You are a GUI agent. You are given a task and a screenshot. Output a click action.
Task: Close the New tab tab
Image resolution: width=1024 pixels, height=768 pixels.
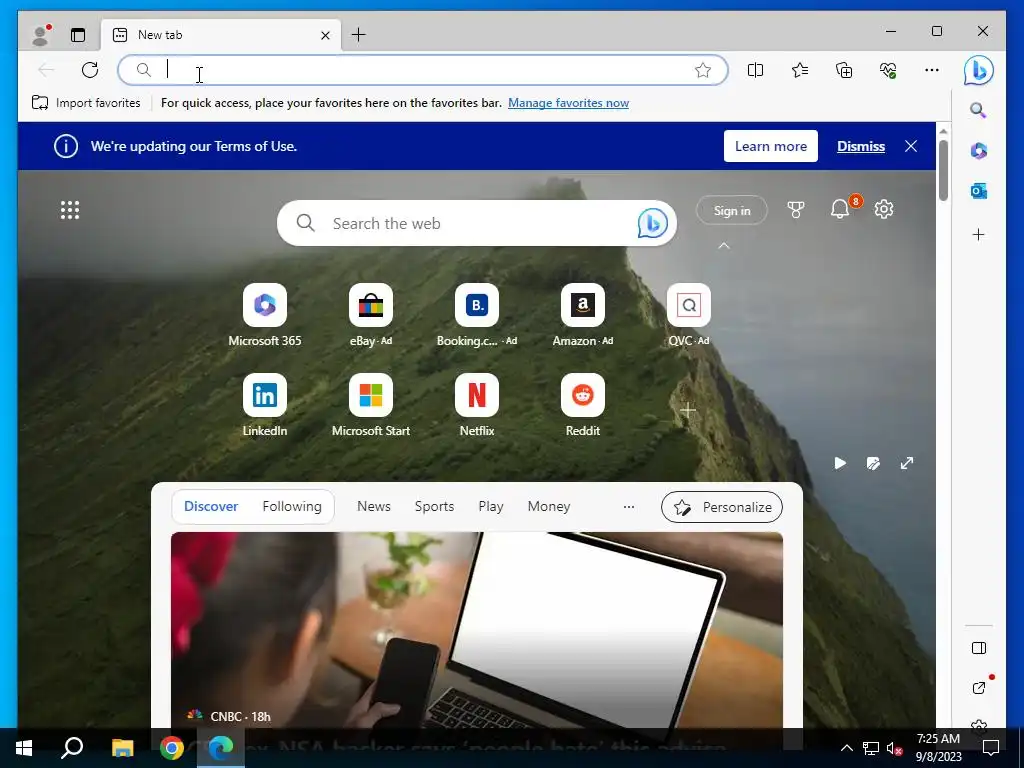pos(325,35)
